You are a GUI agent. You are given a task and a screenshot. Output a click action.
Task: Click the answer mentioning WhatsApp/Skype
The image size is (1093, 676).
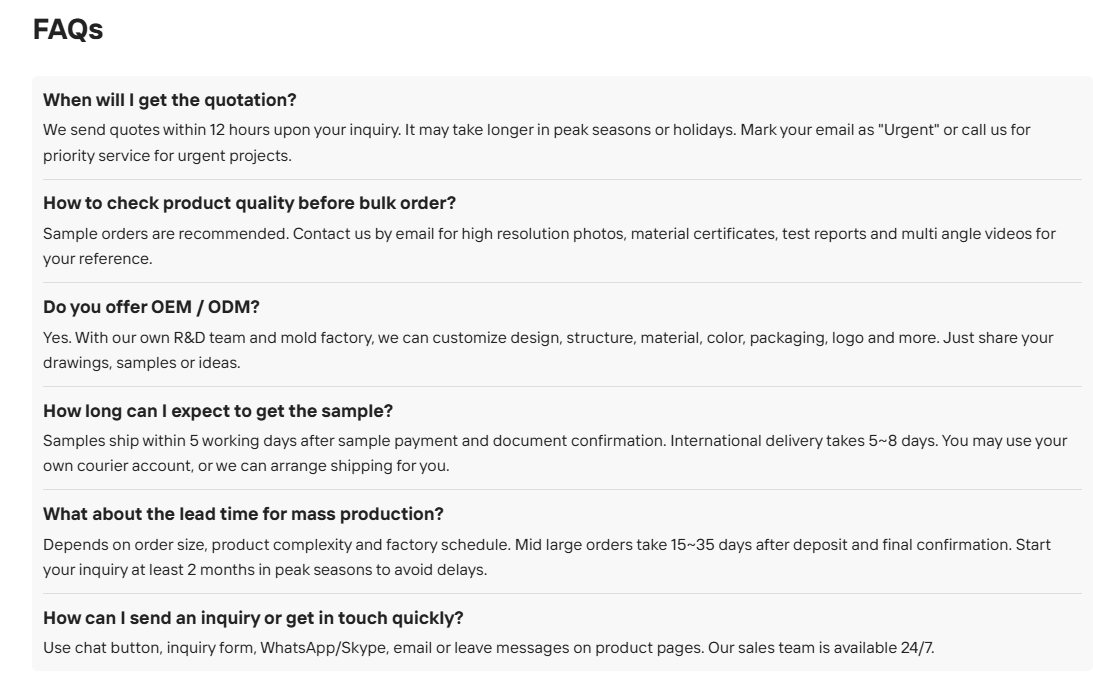(x=489, y=647)
